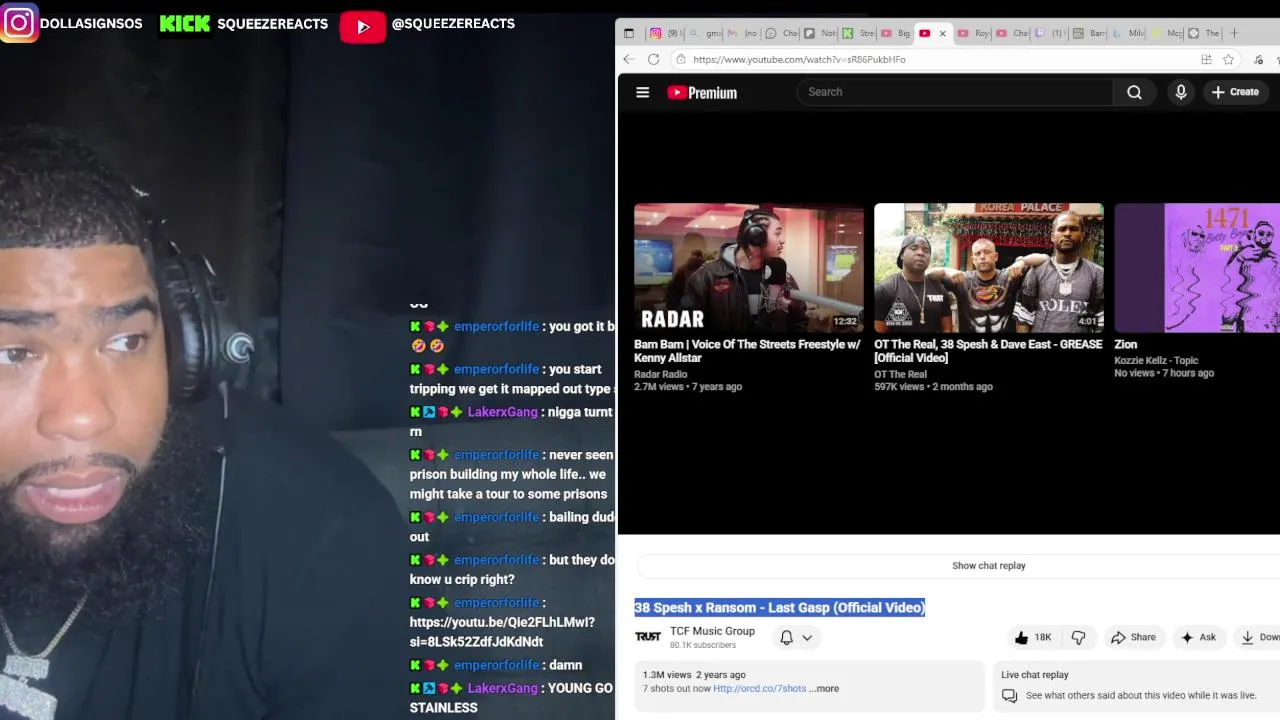
Task: Open OT The Real GREASE video title
Action: 988,351
